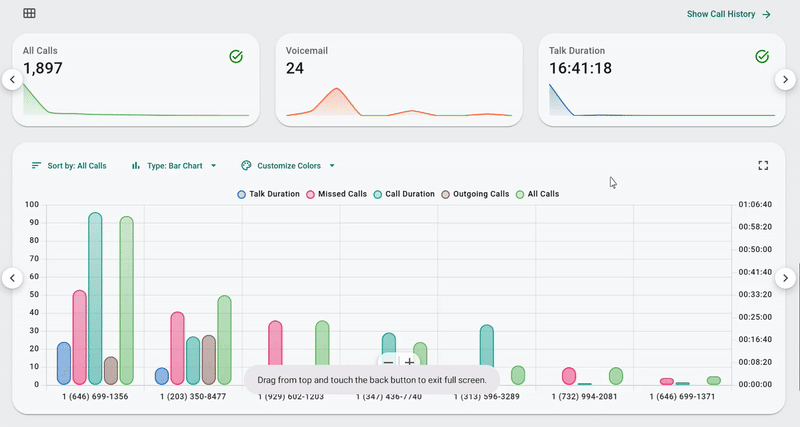Enter chart full screen mode
This screenshot has height=427, width=800.
coord(763,165)
